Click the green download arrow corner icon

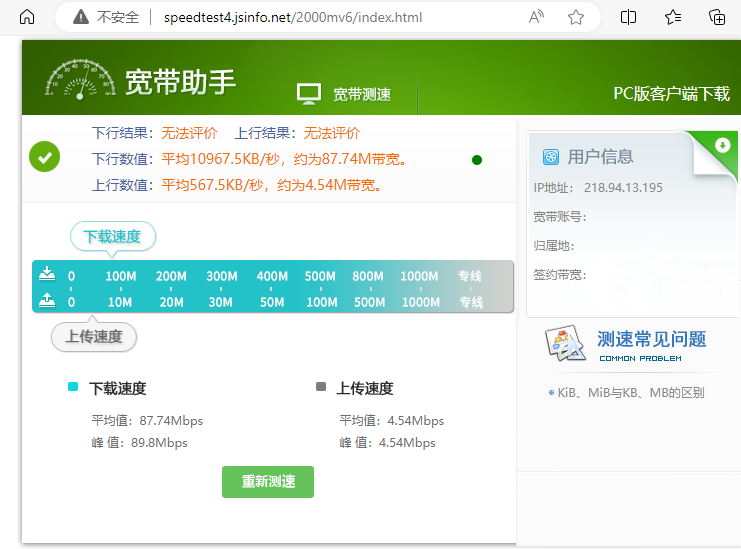pyautogui.click(x=722, y=145)
